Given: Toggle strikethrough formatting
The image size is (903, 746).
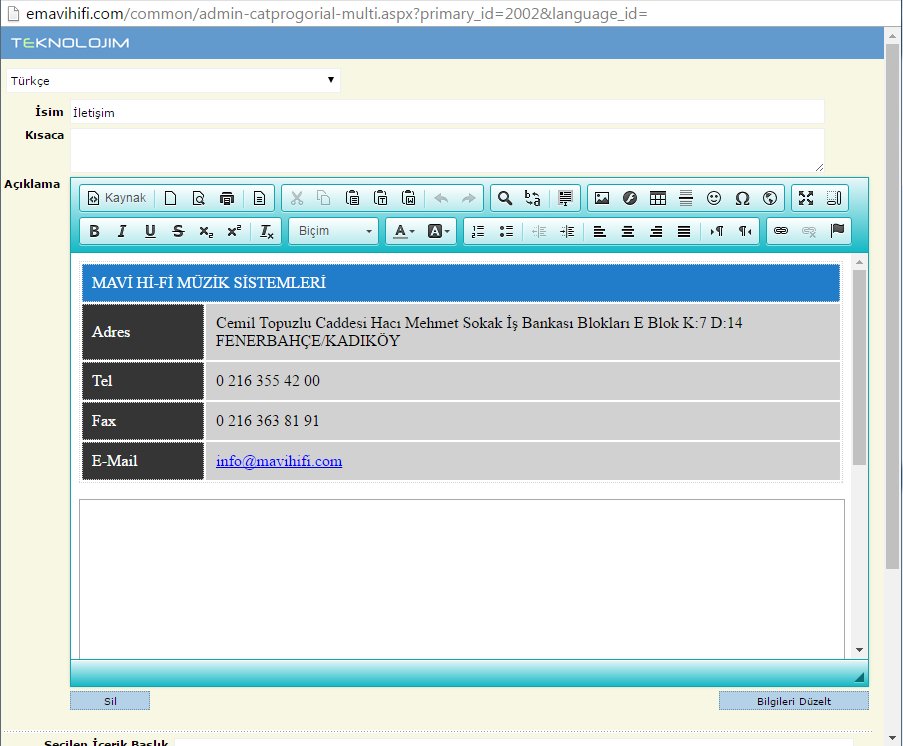Looking at the screenshot, I should point(179,232).
